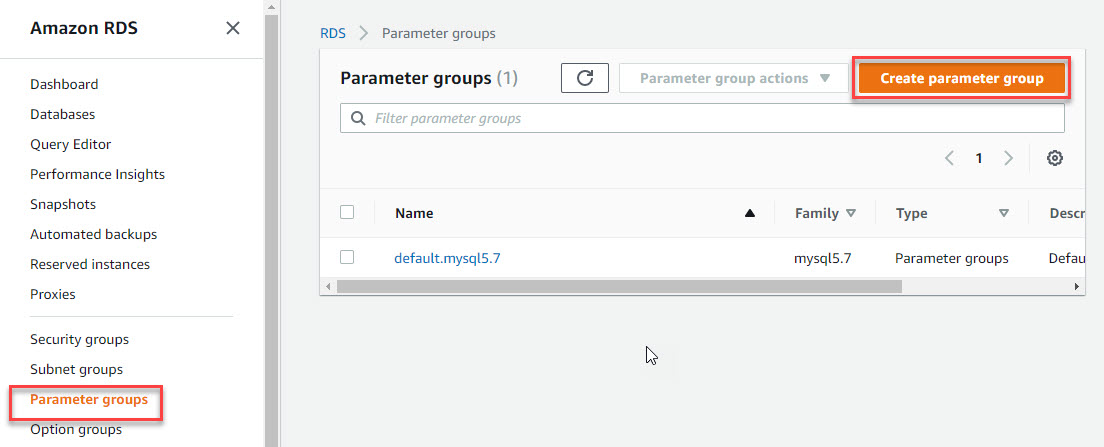Go to RDS breadcrumb link
The image size is (1104, 447).
333,33
